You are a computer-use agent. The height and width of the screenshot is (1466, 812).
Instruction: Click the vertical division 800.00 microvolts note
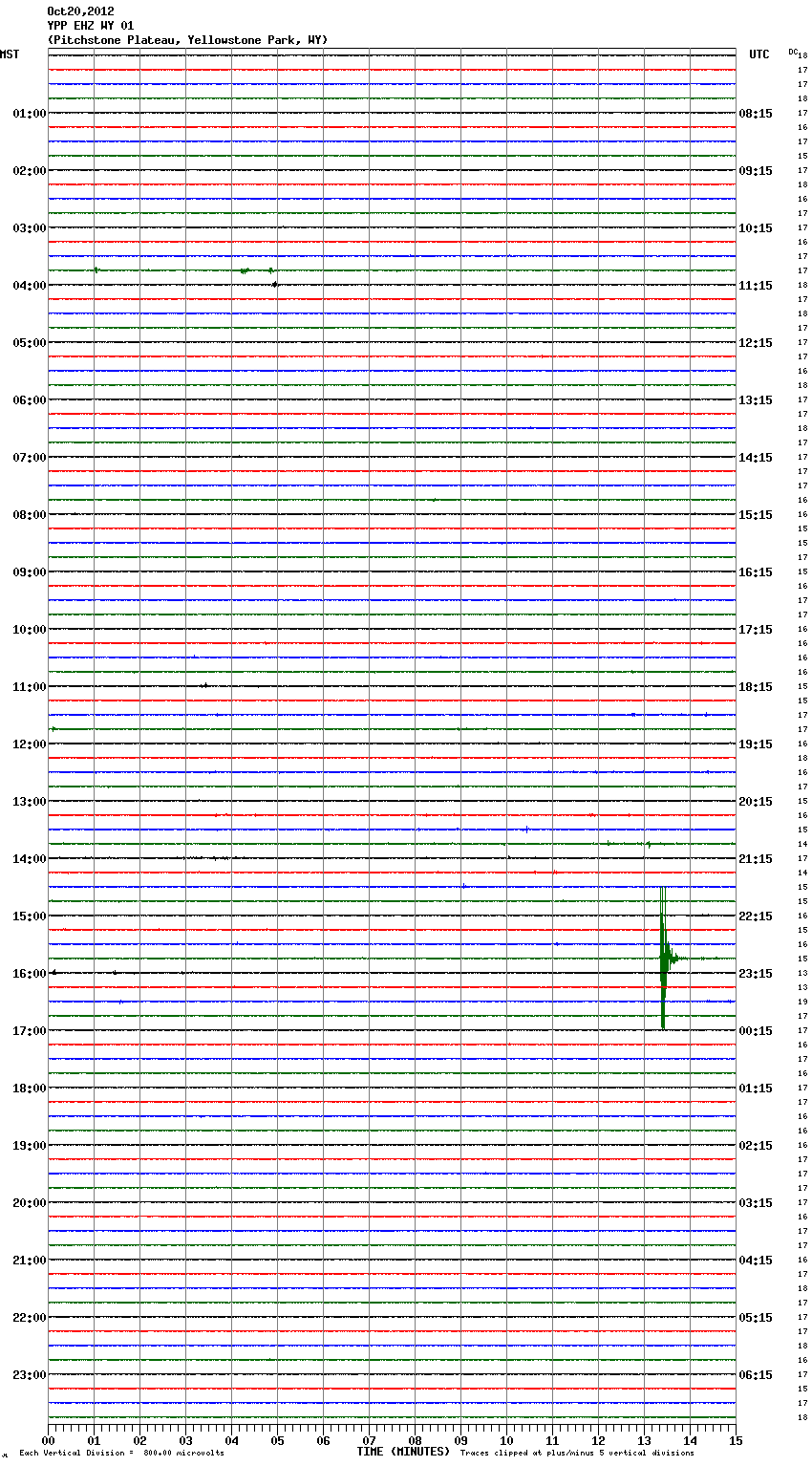click(121, 1454)
